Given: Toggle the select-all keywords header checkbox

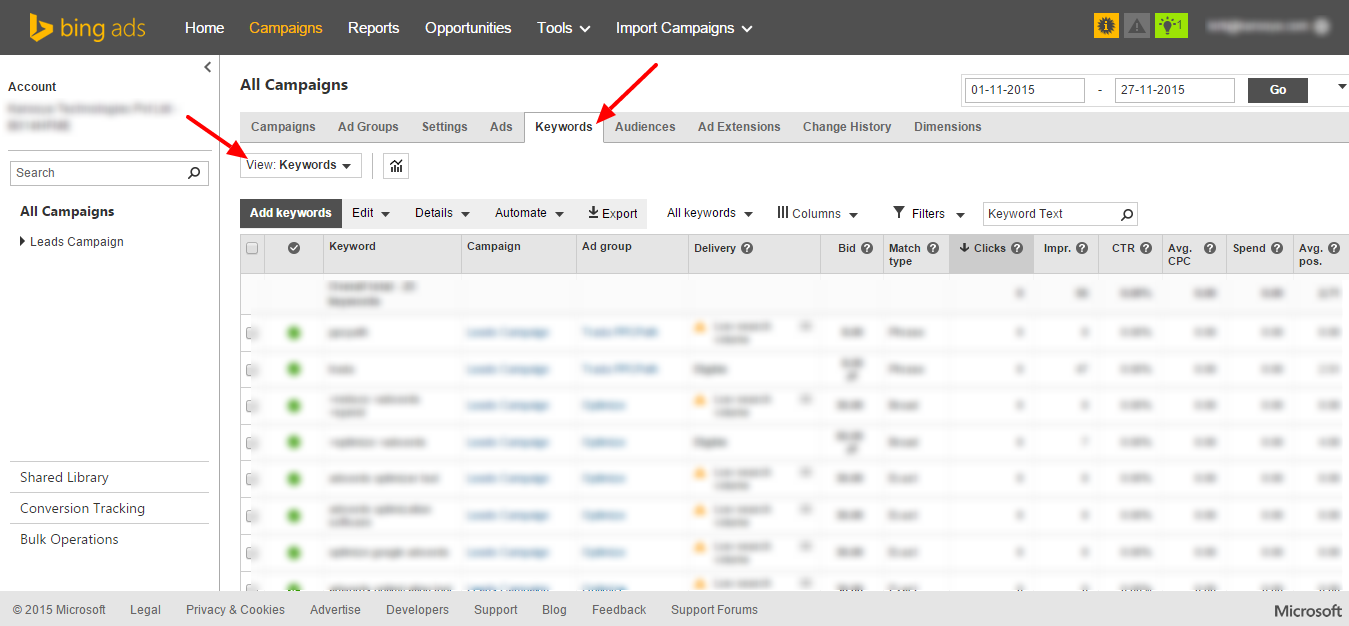Looking at the screenshot, I should click(252, 248).
